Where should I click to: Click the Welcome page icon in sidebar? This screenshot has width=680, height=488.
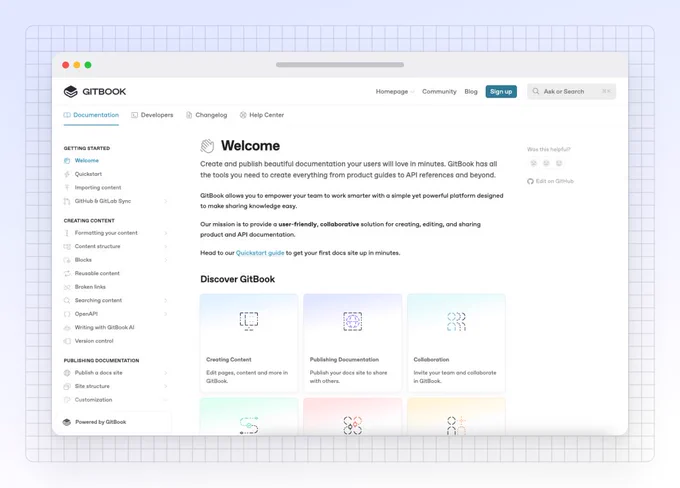point(67,161)
